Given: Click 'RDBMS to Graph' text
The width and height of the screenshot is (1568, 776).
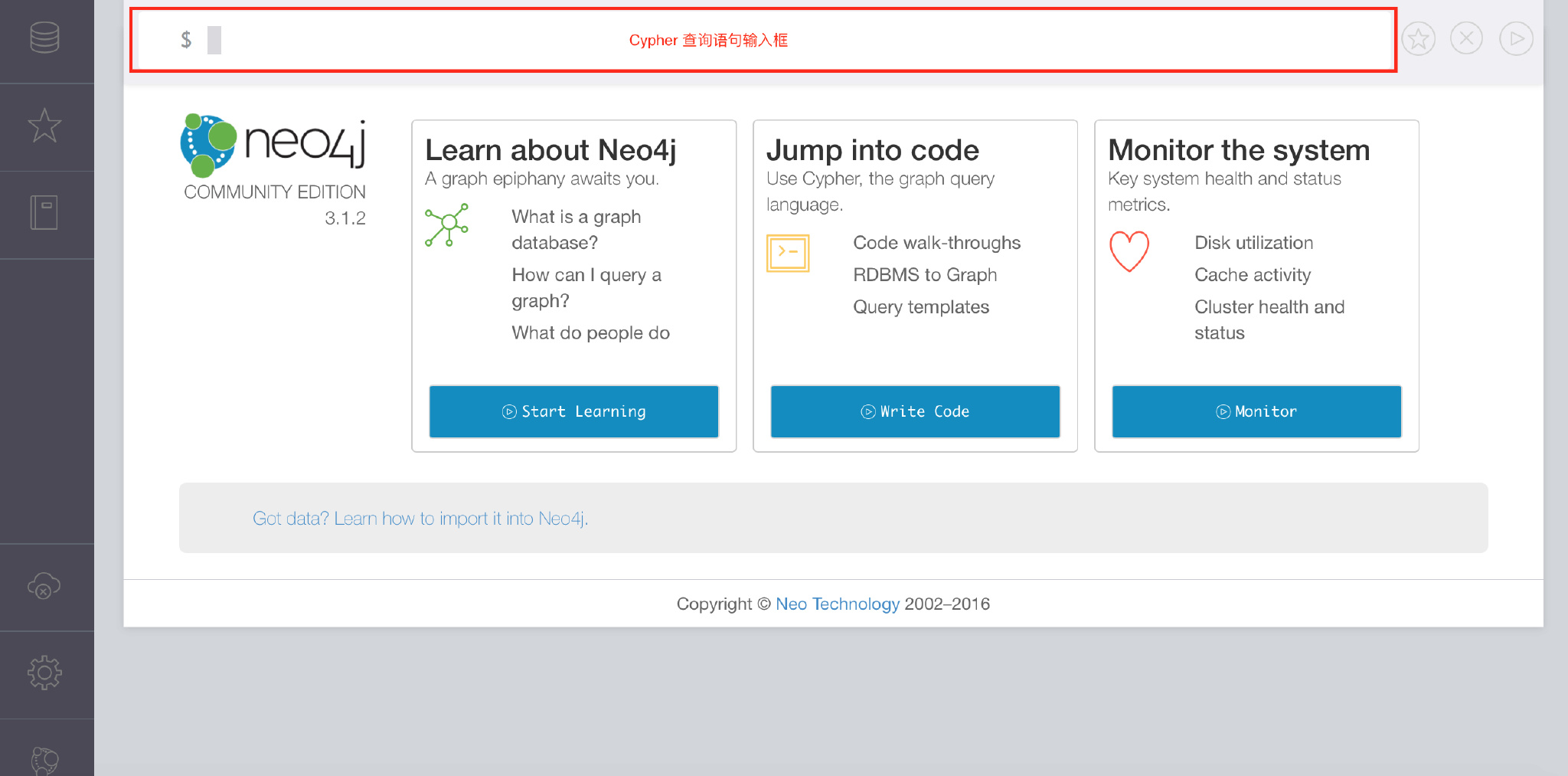Looking at the screenshot, I should (925, 275).
